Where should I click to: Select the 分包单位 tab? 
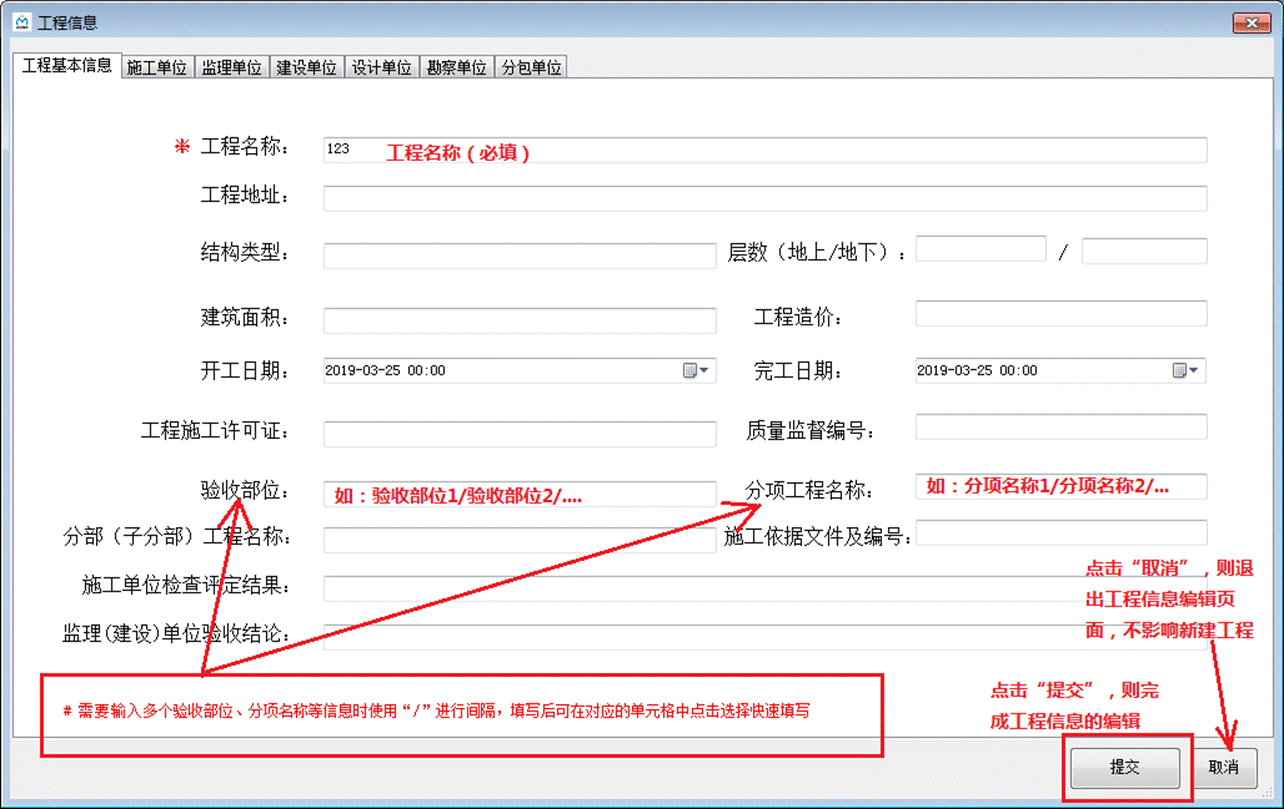532,67
